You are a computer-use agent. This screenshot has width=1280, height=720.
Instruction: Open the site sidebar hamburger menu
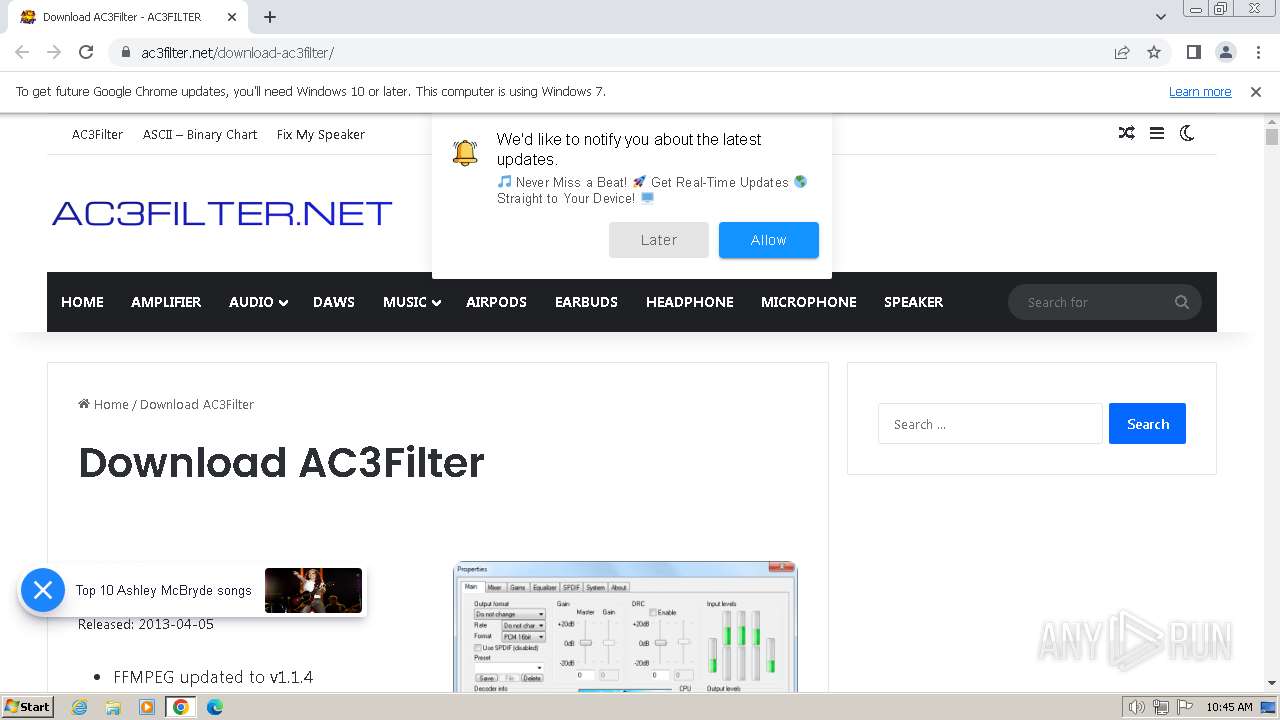(1157, 133)
